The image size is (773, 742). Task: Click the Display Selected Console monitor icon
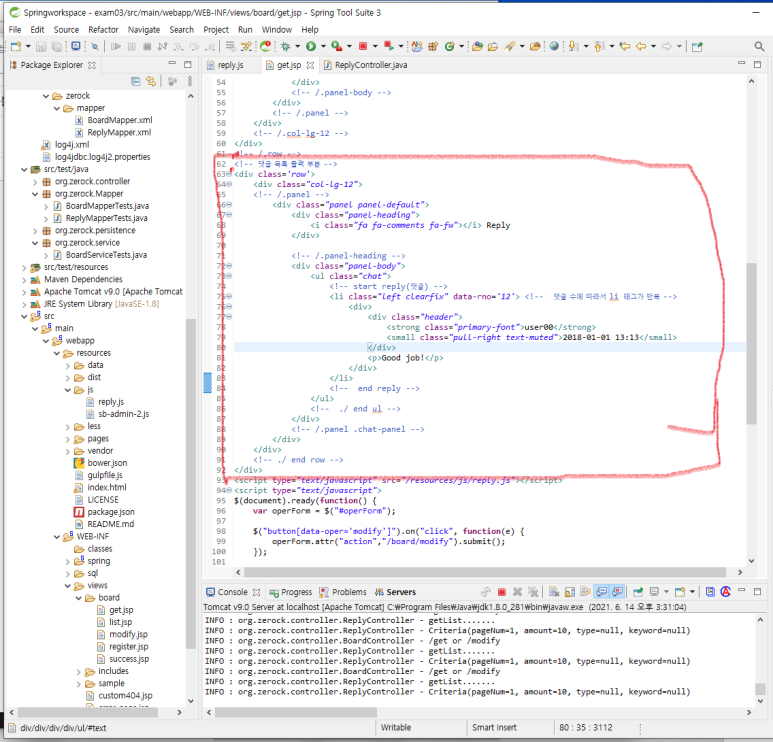tap(654, 592)
